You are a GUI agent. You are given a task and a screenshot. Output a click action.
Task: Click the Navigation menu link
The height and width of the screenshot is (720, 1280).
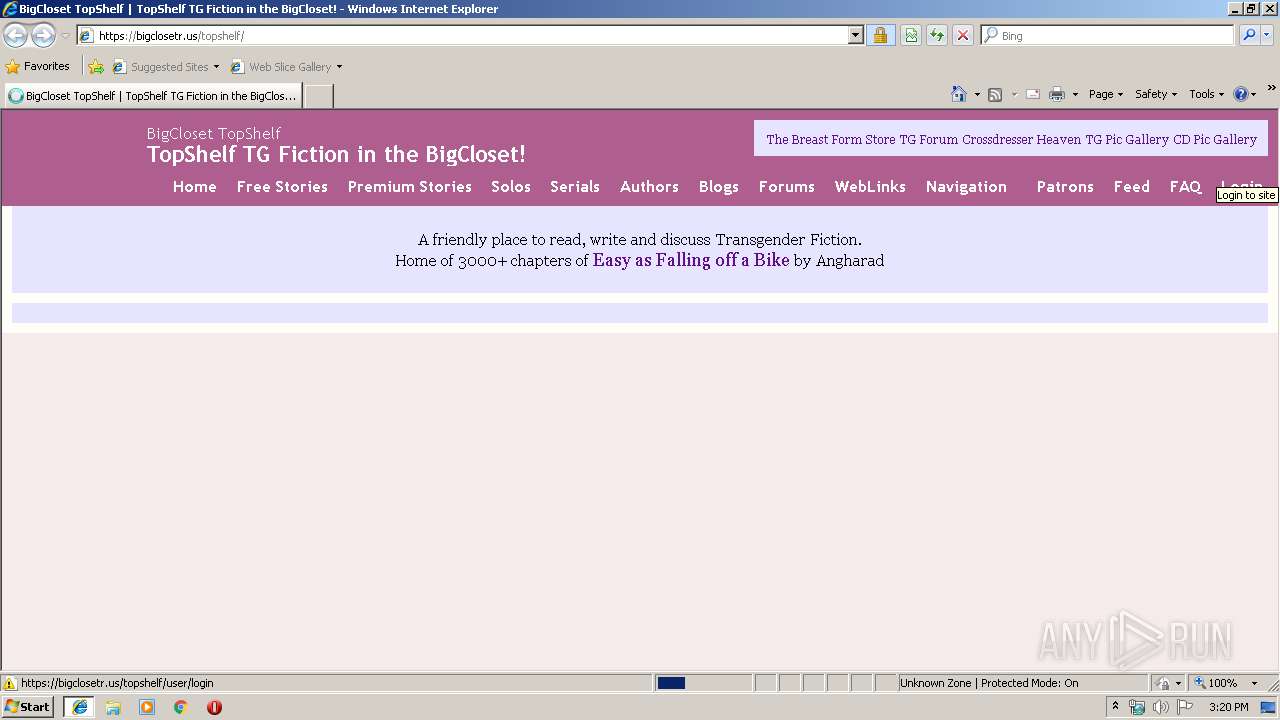966,187
